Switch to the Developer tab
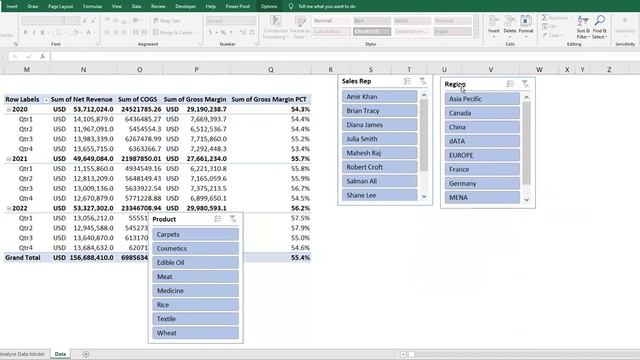Viewport: 640px width, 360px height. pyautogui.click(x=185, y=6)
